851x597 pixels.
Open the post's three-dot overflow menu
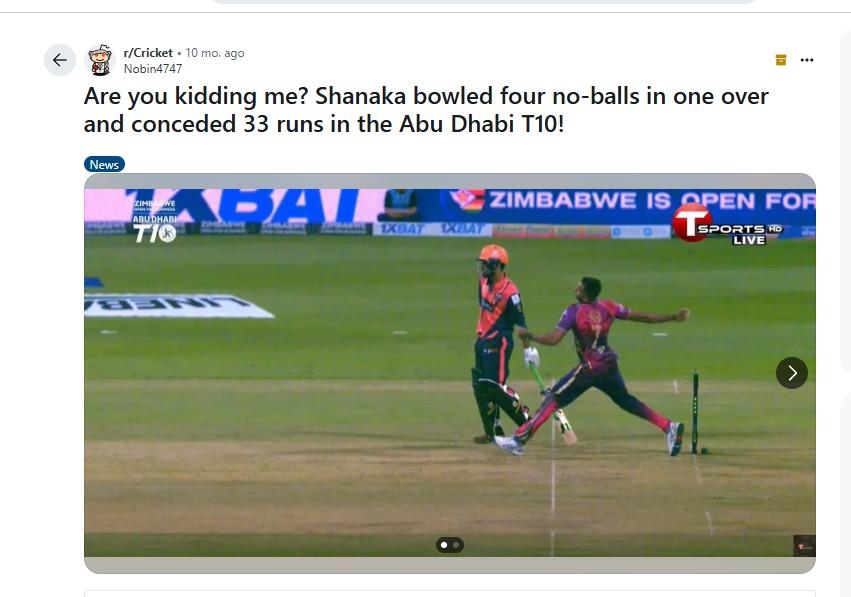pos(807,60)
